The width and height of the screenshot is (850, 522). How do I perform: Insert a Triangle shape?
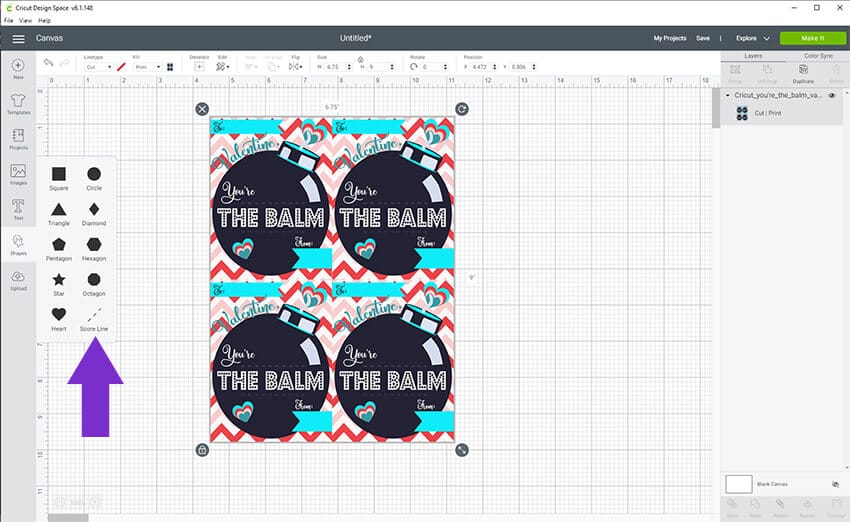pyautogui.click(x=59, y=214)
